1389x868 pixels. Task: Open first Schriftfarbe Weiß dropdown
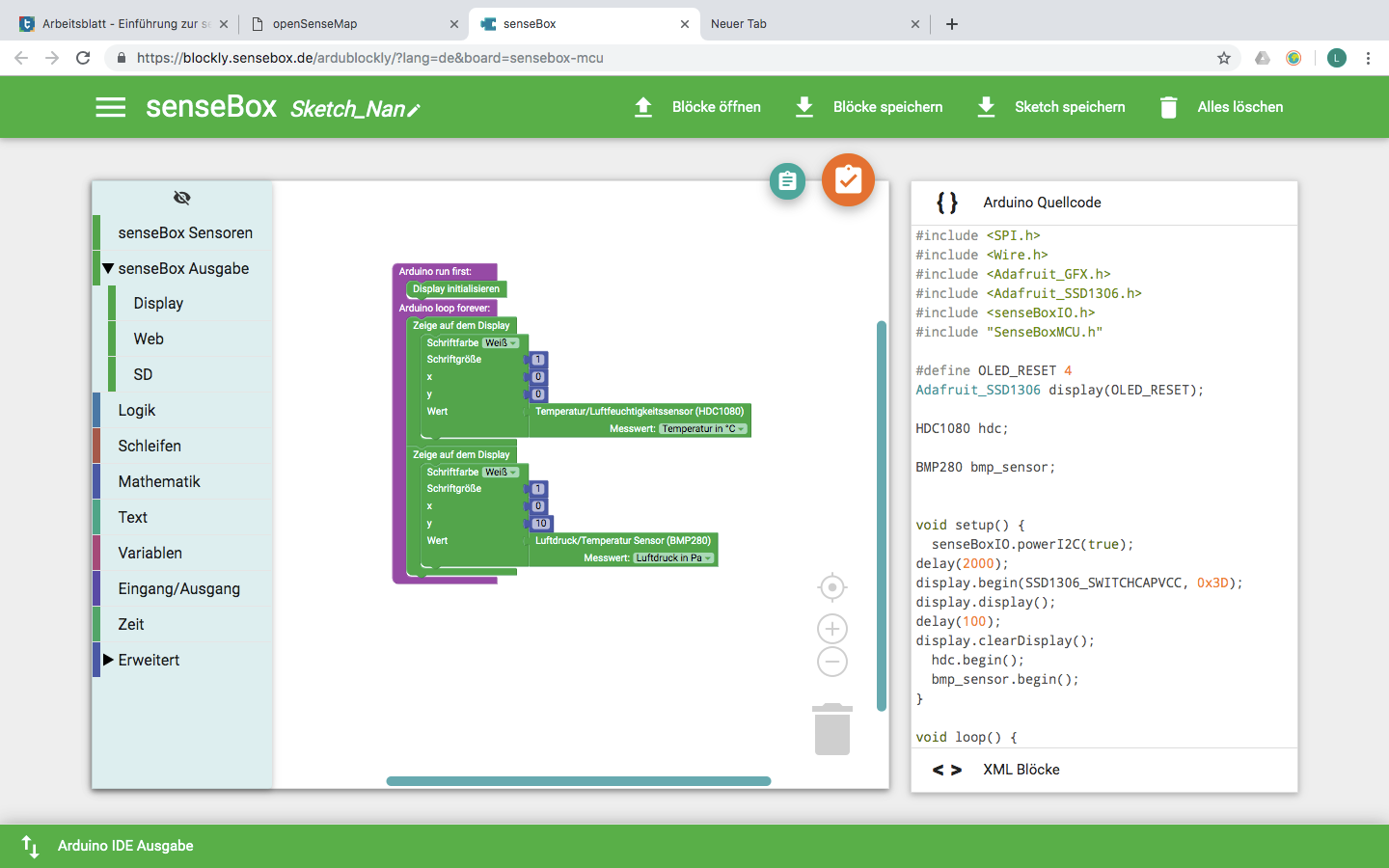tap(501, 342)
